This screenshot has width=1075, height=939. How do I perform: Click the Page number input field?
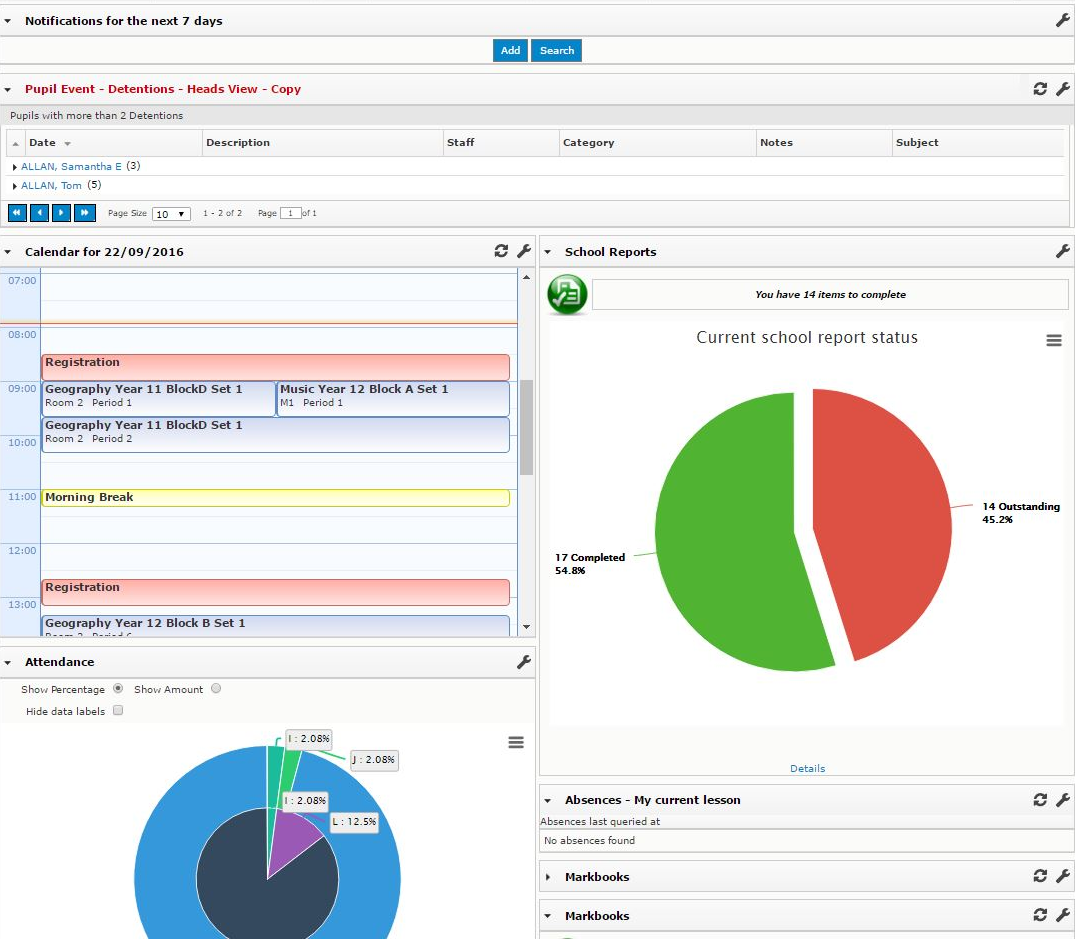[291, 213]
